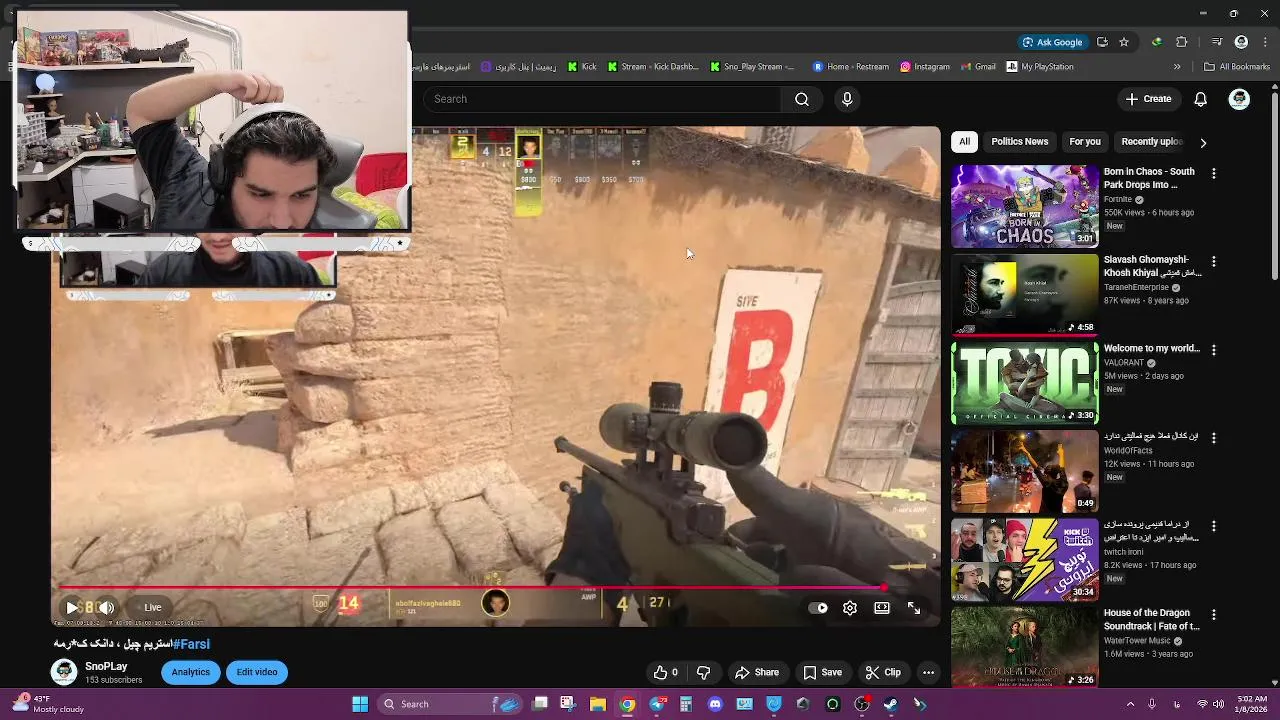Open the YouTube account avatar menu
This screenshot has height=720, width=1280.
pyautogui.click(x=1239, y=99)
